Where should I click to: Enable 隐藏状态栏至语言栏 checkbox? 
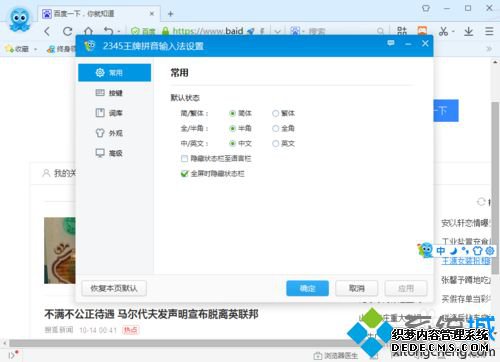tap(184, 159)
